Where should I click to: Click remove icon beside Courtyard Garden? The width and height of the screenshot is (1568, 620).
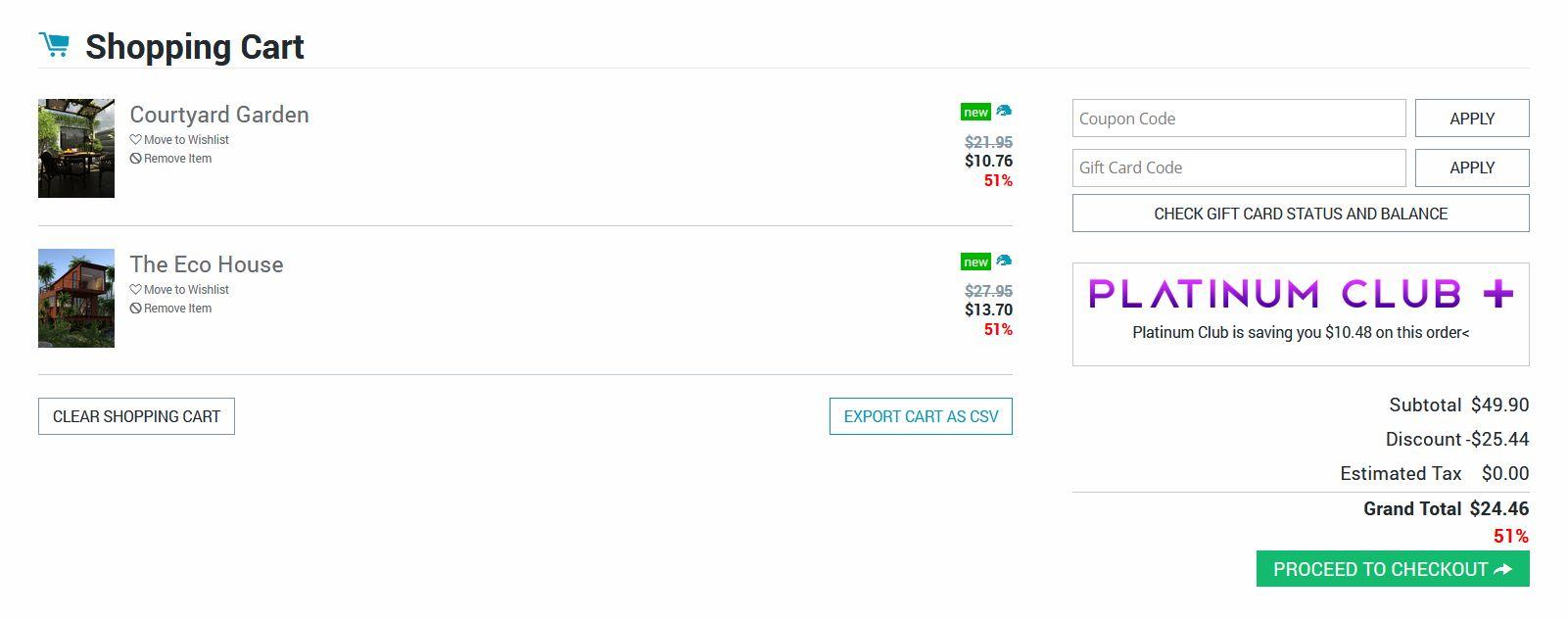(136, 159)
